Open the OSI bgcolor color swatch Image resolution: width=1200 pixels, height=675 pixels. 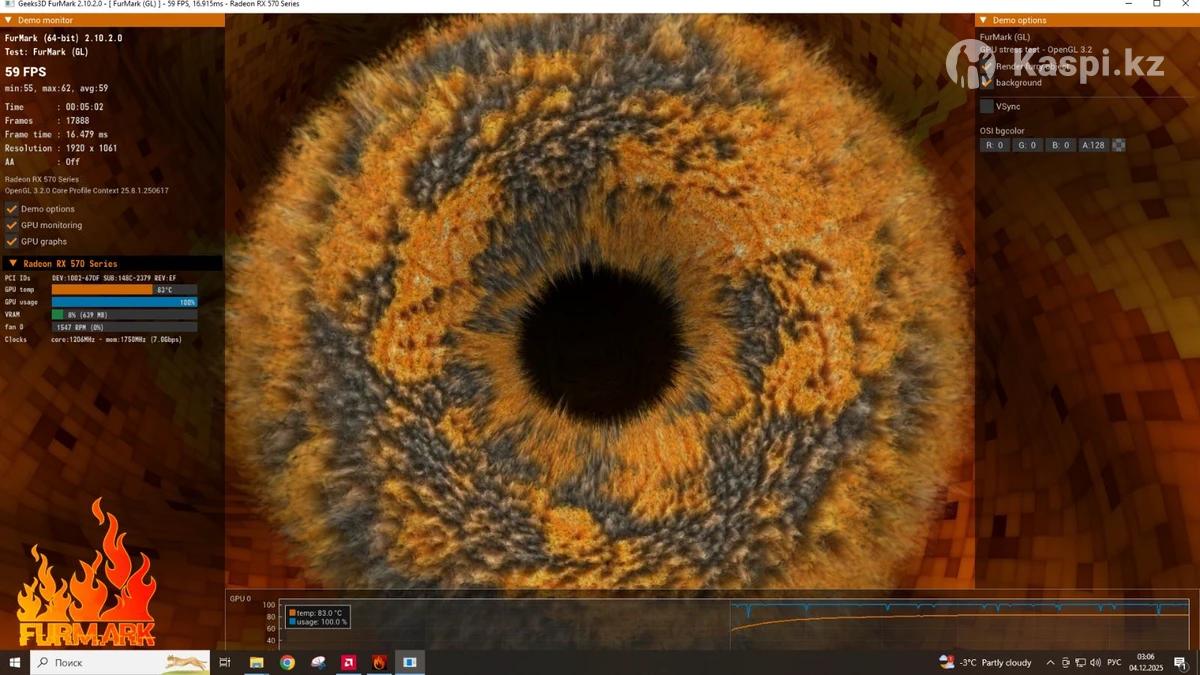1119,145
